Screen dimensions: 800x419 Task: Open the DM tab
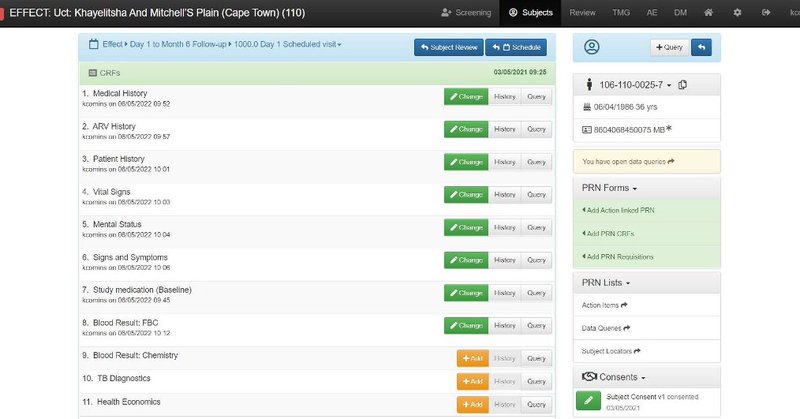(680, 12)
